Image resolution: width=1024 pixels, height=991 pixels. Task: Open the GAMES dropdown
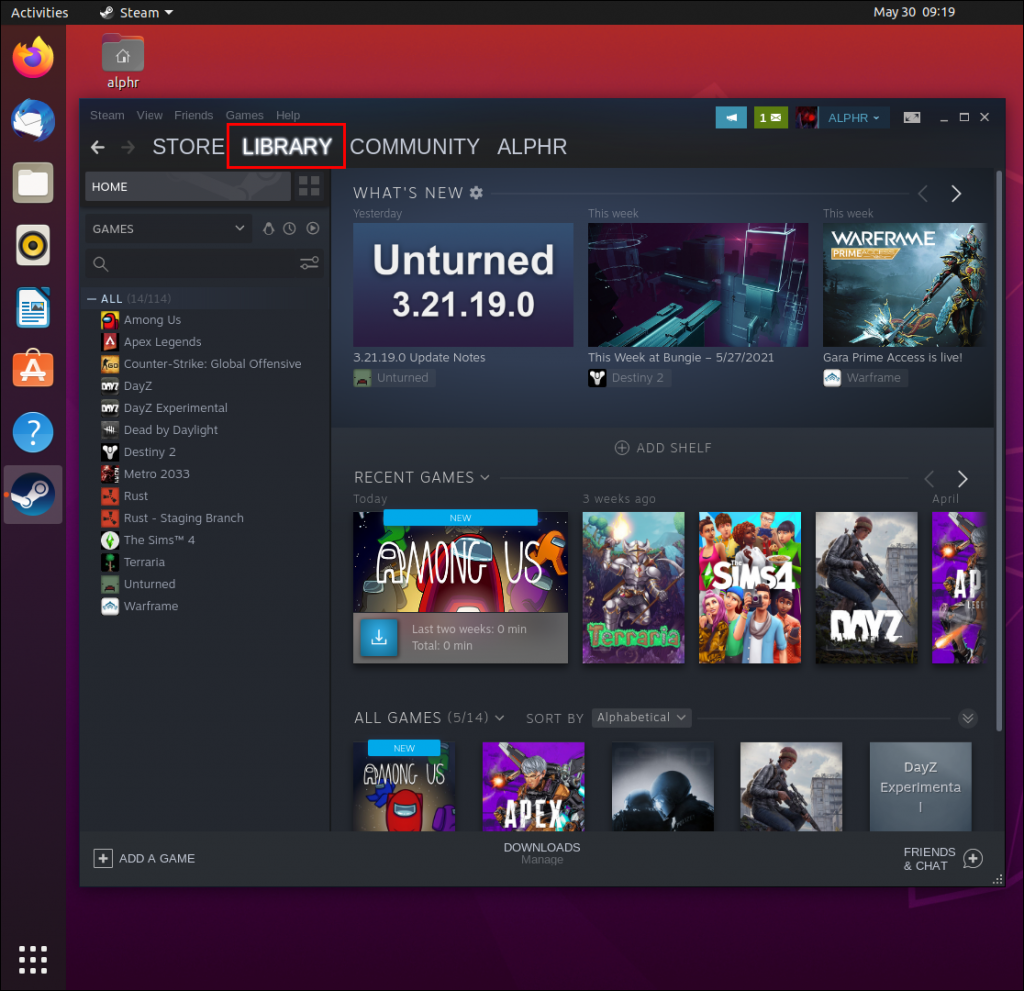(167, 228)
